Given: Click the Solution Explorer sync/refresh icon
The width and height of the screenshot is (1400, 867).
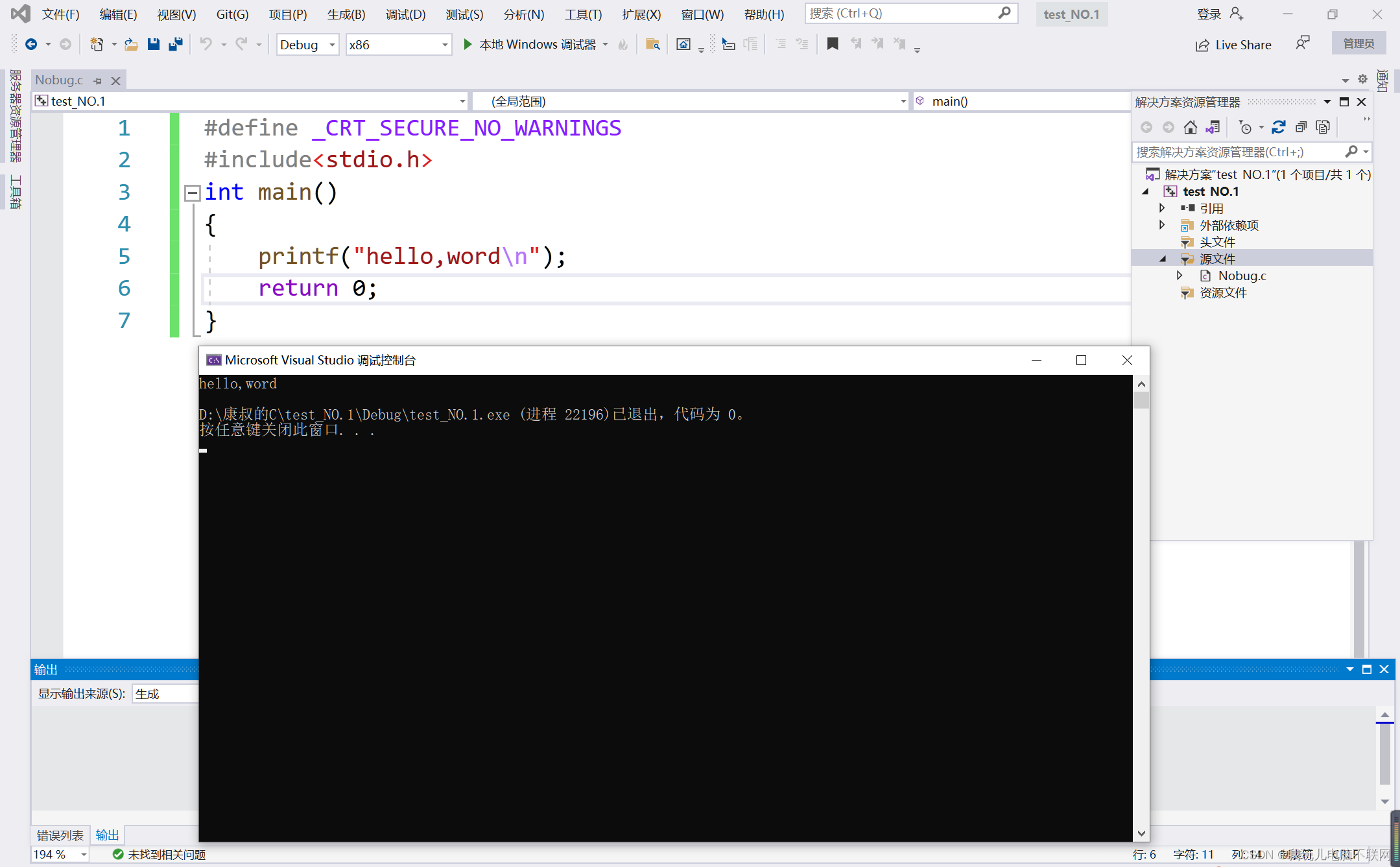Looking at the screenshot, I should pyautogui.click(x=1278, y=127).
